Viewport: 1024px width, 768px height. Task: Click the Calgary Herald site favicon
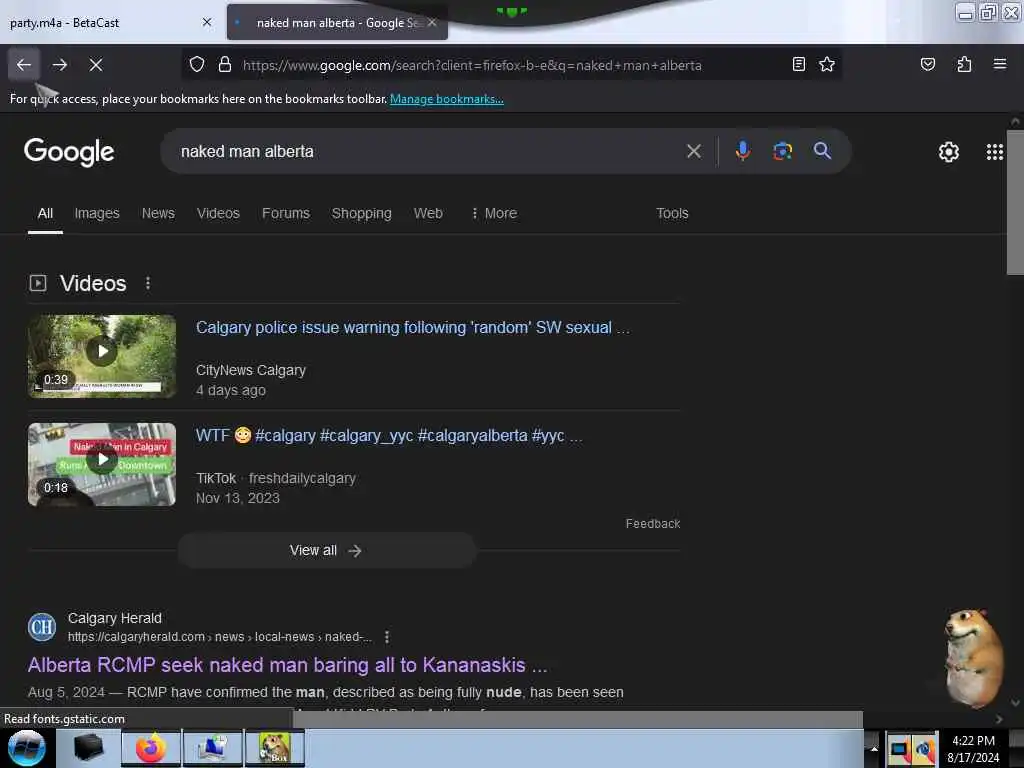[42, 628]
